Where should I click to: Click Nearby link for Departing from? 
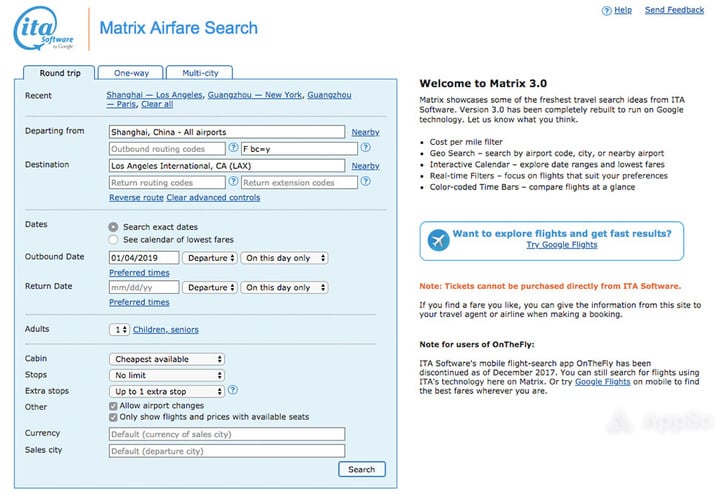click(x=366, y=132)
